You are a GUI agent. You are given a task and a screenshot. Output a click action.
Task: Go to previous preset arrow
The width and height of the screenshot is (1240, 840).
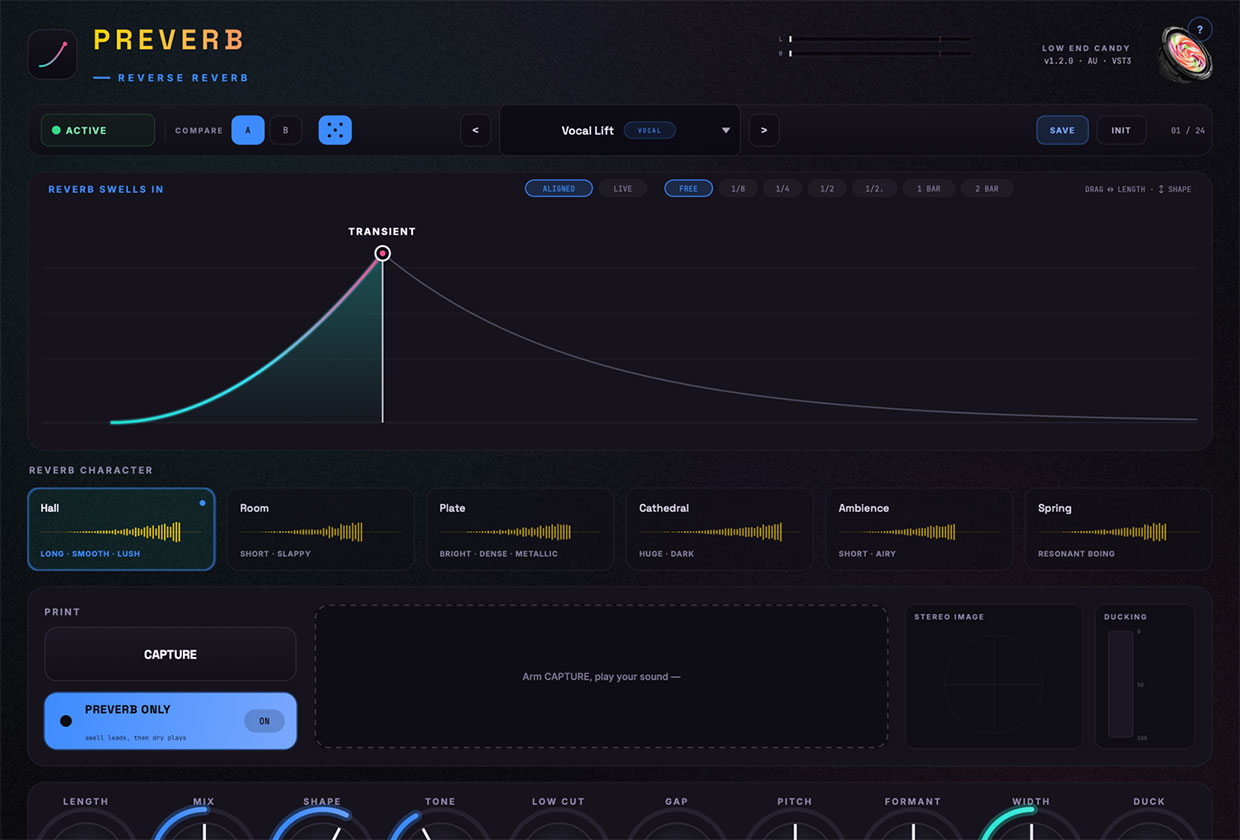tap(475, 130)
